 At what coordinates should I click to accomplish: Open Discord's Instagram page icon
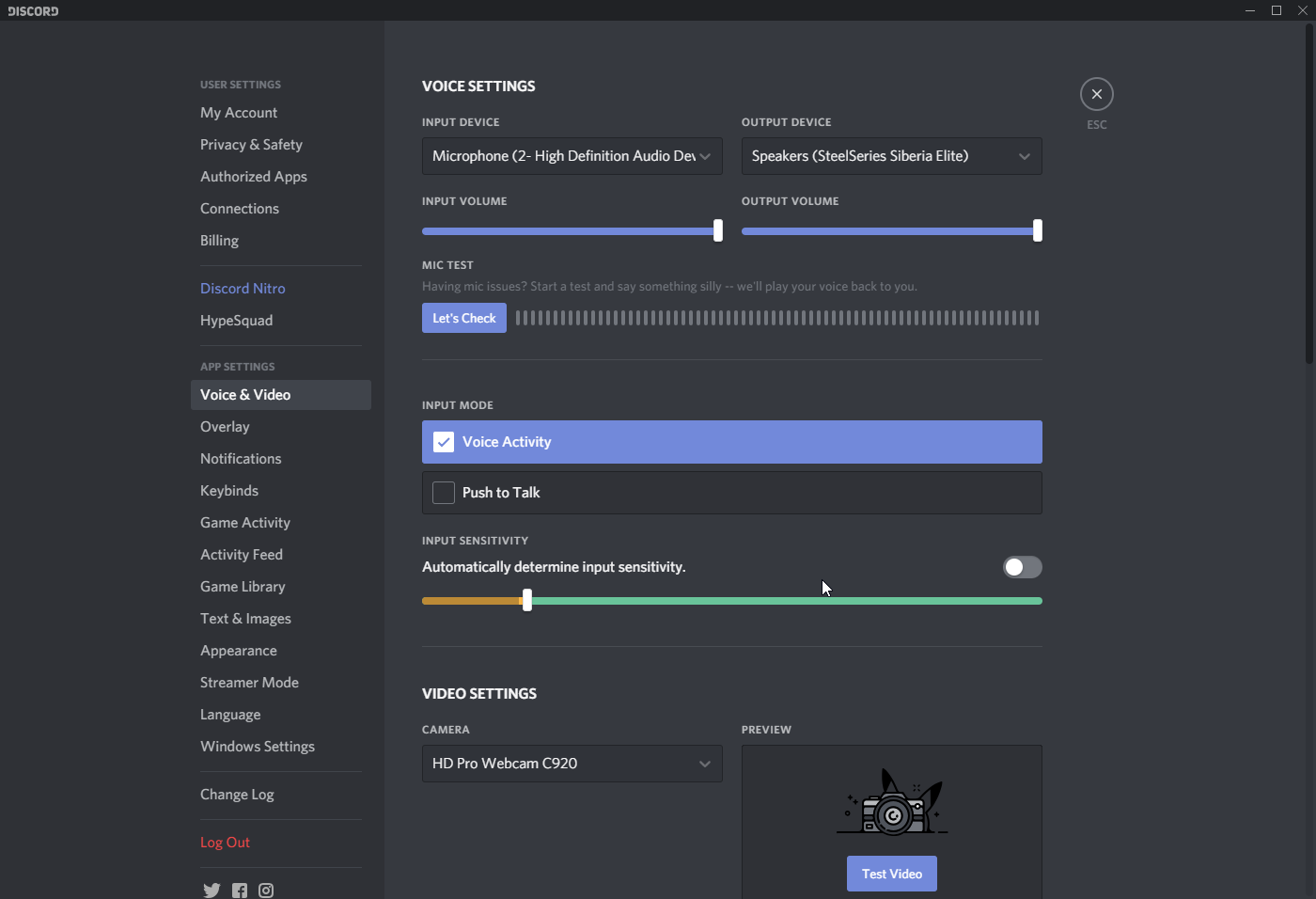click(266, 891)
